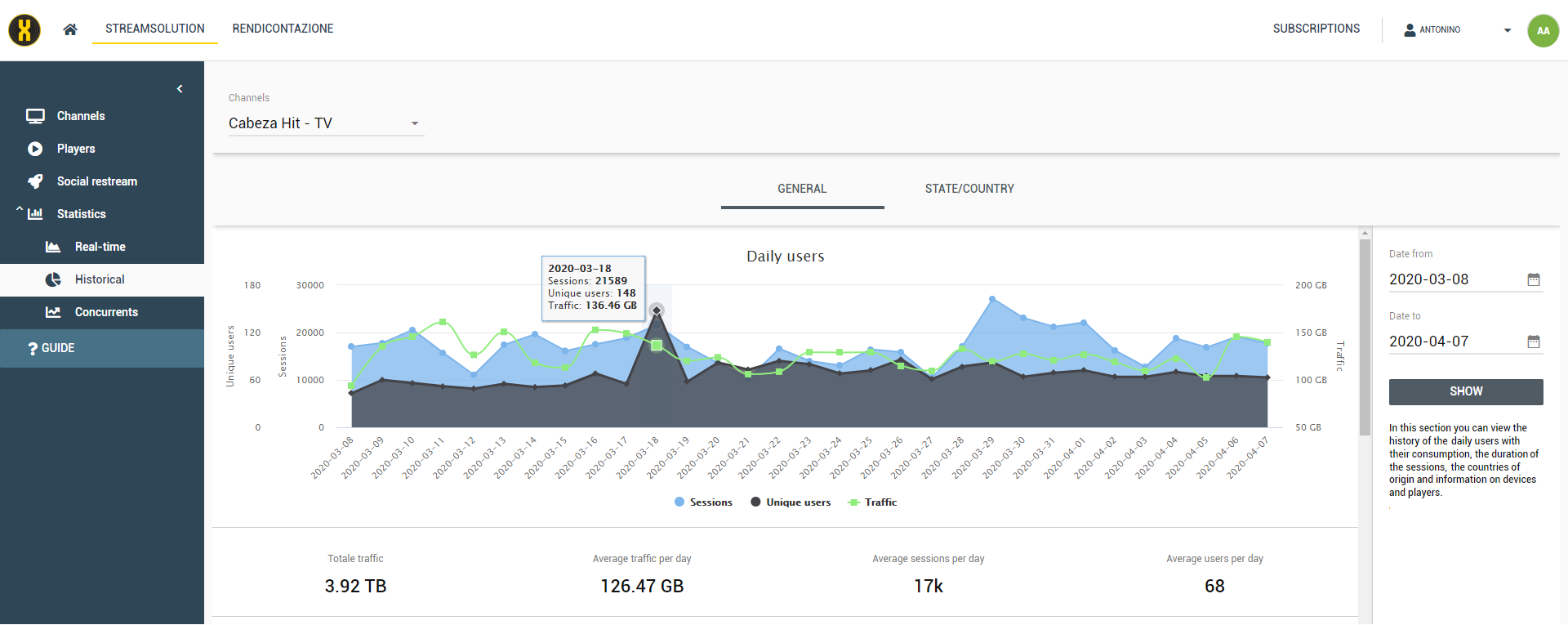Click the Daily users chart title
This screenshot has width=1568, height=625.
tap(786, 257)
